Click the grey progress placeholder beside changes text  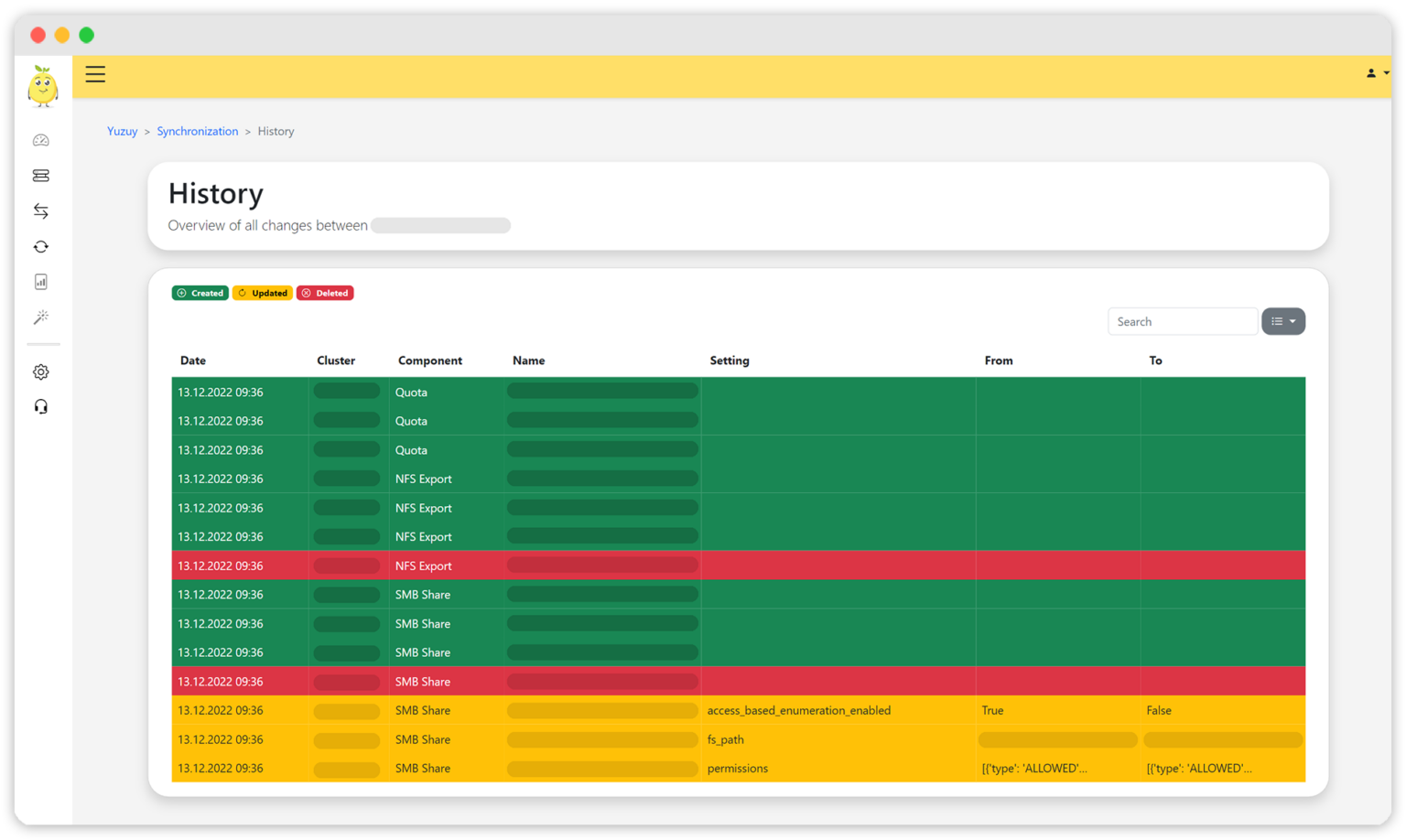pos(440,225)
